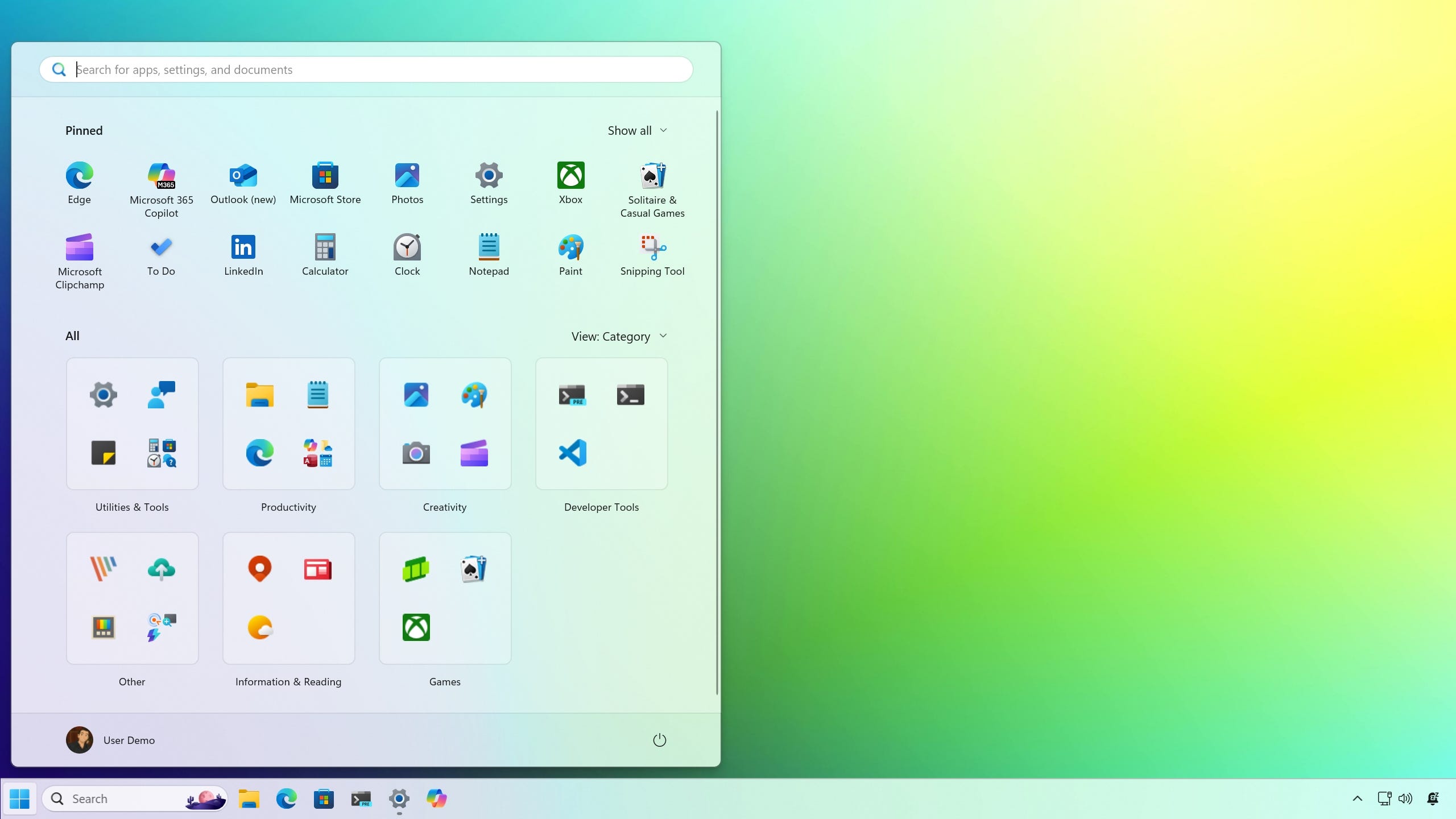This screenshot has height=819, width=1456.
Task: Open LinkedIn pinned app
Action: [243, 248]
